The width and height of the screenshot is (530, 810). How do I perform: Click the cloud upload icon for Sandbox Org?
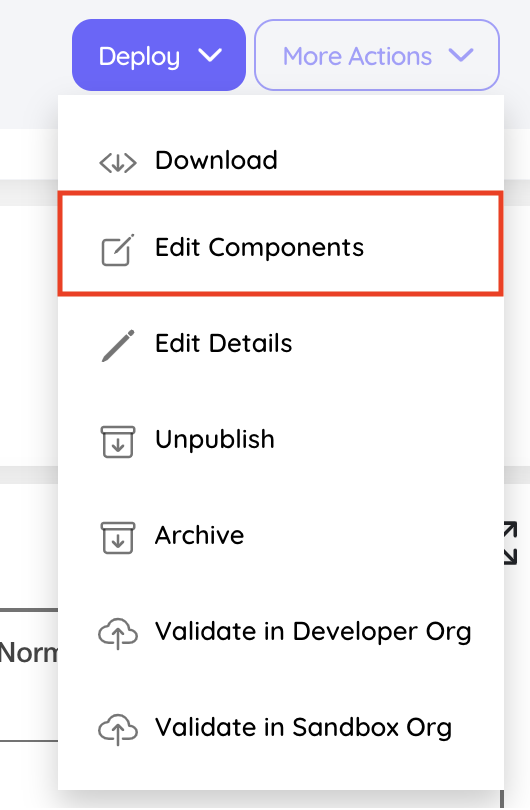(118, 729)
